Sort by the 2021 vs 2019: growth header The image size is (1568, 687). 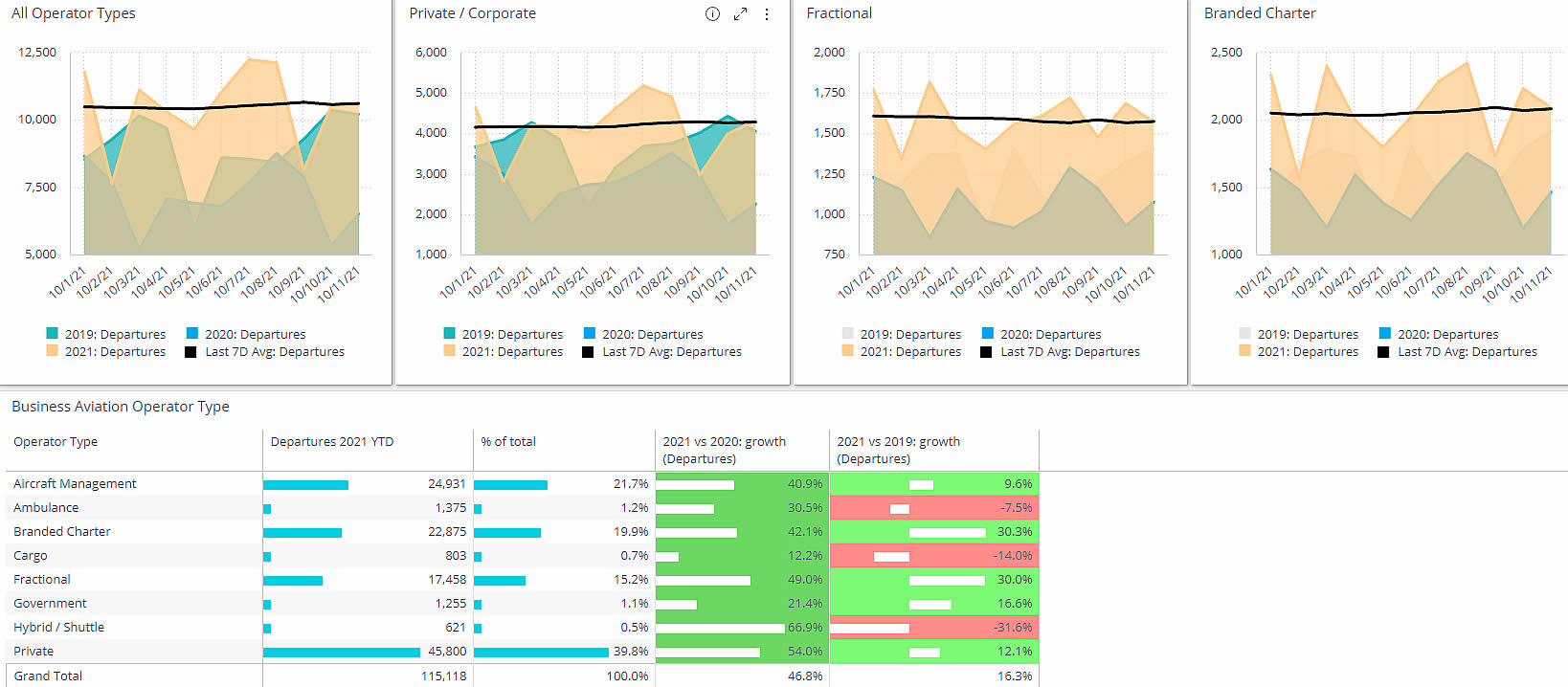click(x=898, y=450)
